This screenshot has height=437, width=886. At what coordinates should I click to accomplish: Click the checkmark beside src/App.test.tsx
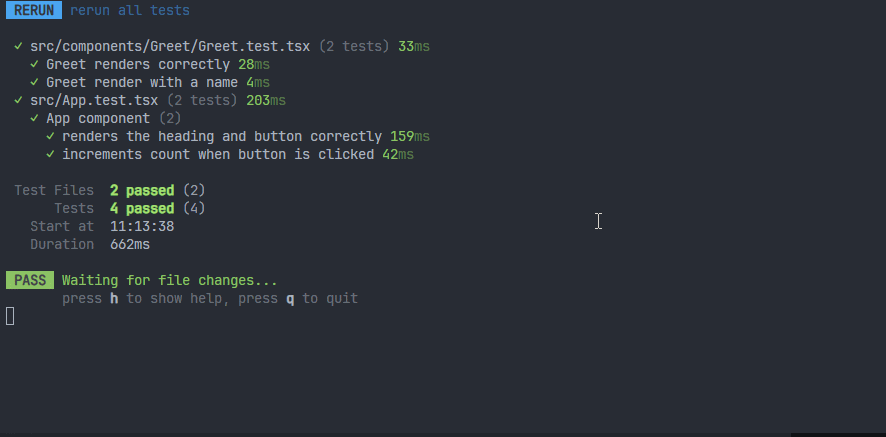pos(18,101)
